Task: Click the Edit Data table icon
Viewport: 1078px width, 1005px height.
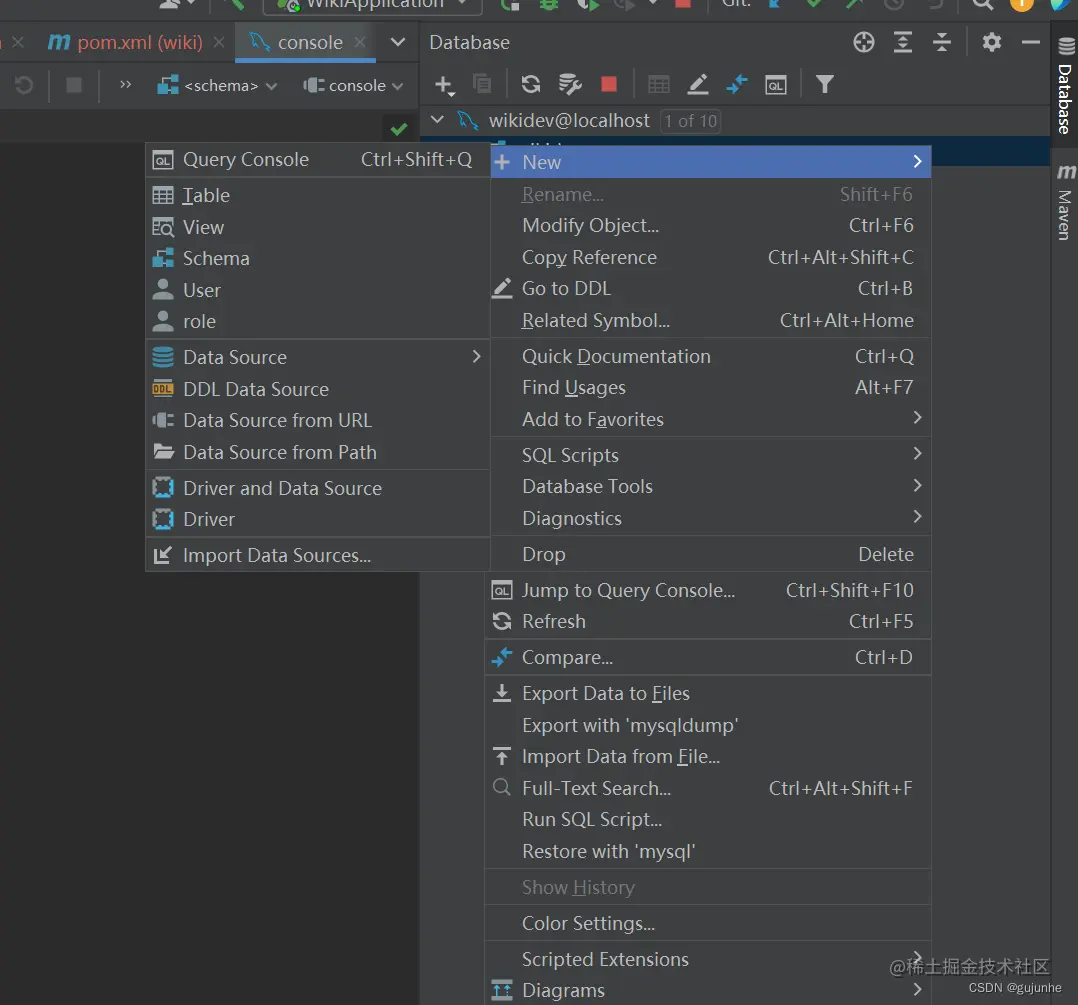Action: coord(659,84)
